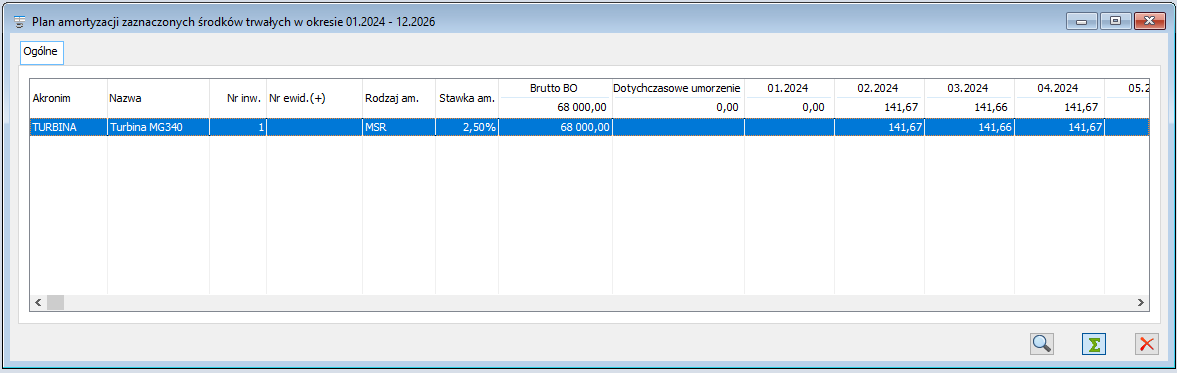Image resolution: width=1177 pixels, height=373 pixels.
Task: Click the 04.2024 column header
Action: (x=1059, y=89)
